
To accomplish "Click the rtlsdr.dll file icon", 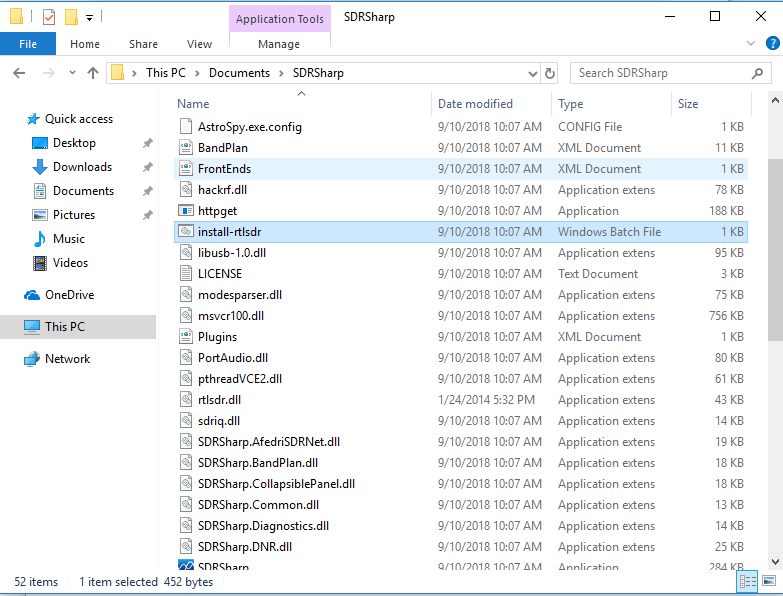I will 186,399.
